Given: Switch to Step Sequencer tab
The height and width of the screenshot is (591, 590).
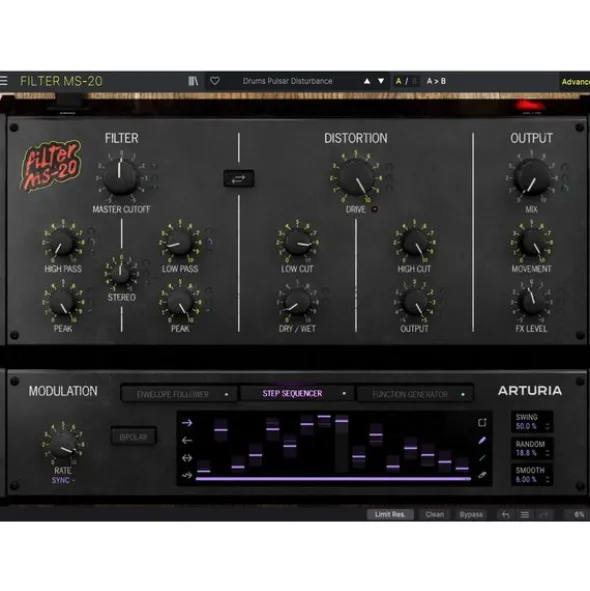Looking at the screenshot, I should 297,393.
